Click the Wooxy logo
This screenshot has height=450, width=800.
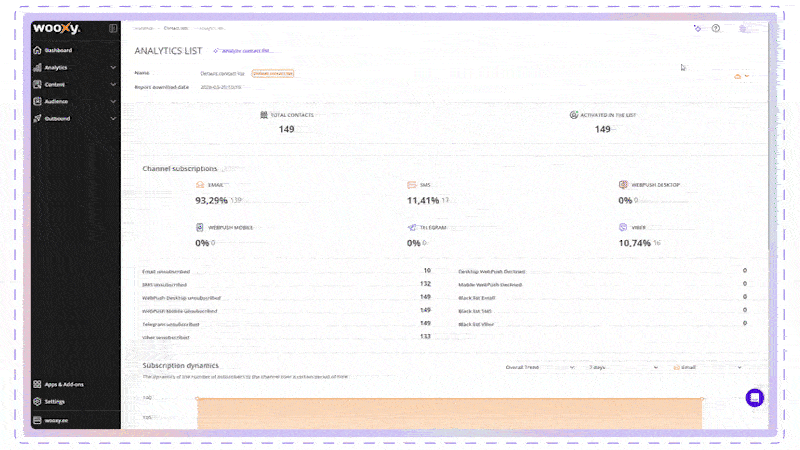point(56,29)
